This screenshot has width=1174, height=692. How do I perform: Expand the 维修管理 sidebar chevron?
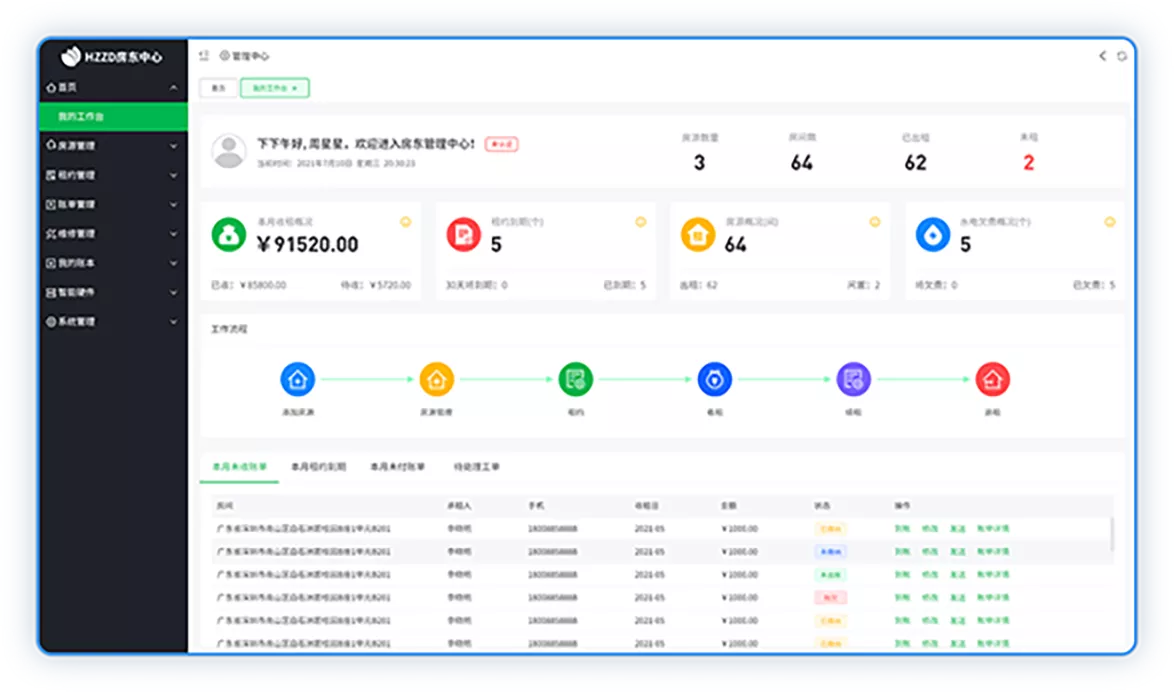pyautogui.click(x=174, y=234)
